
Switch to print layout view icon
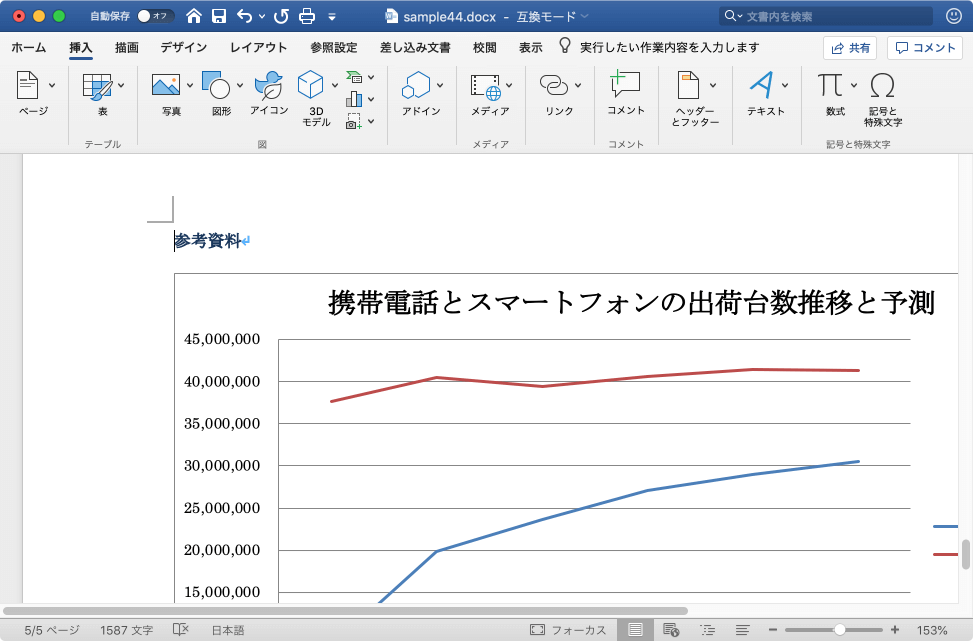click(x=635, y=630)
